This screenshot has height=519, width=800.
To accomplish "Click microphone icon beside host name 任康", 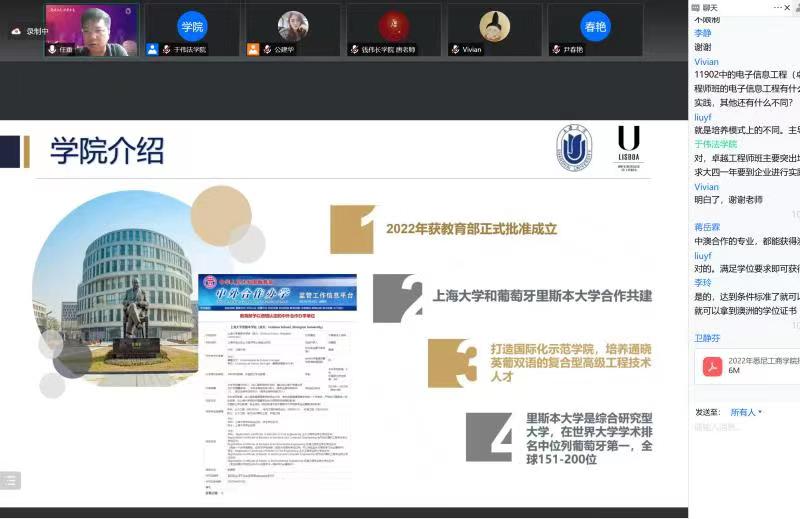I will [51, 49].
